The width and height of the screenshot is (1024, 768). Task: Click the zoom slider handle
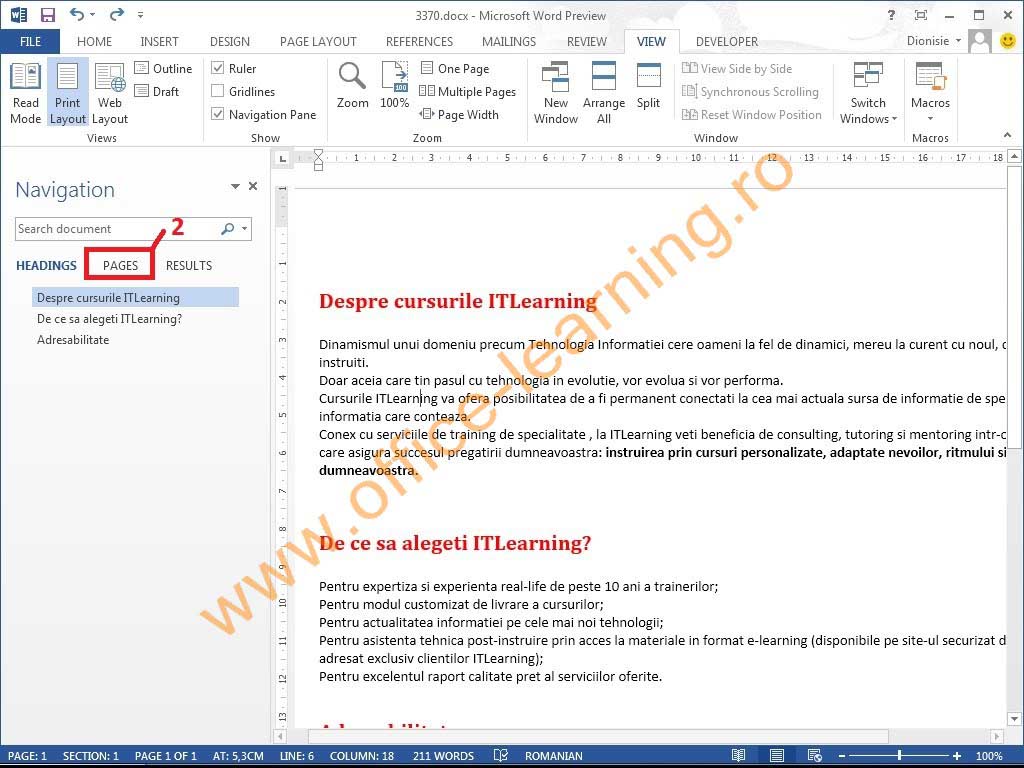point(899,756)
